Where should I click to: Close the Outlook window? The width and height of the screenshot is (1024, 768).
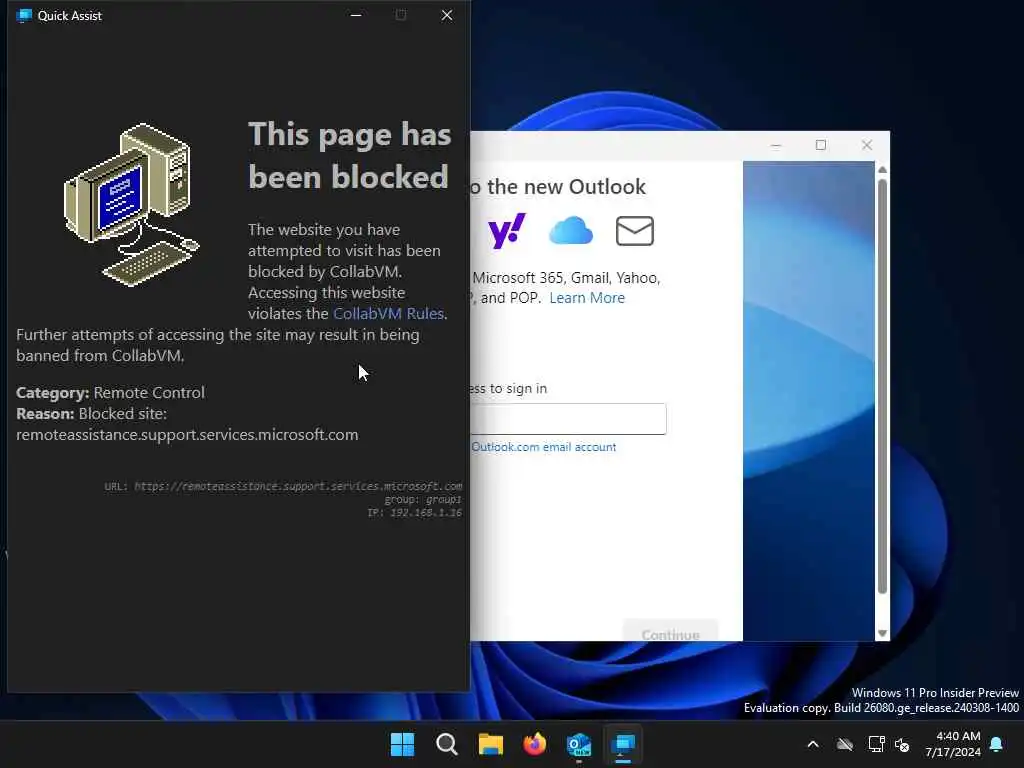[867, 145]
